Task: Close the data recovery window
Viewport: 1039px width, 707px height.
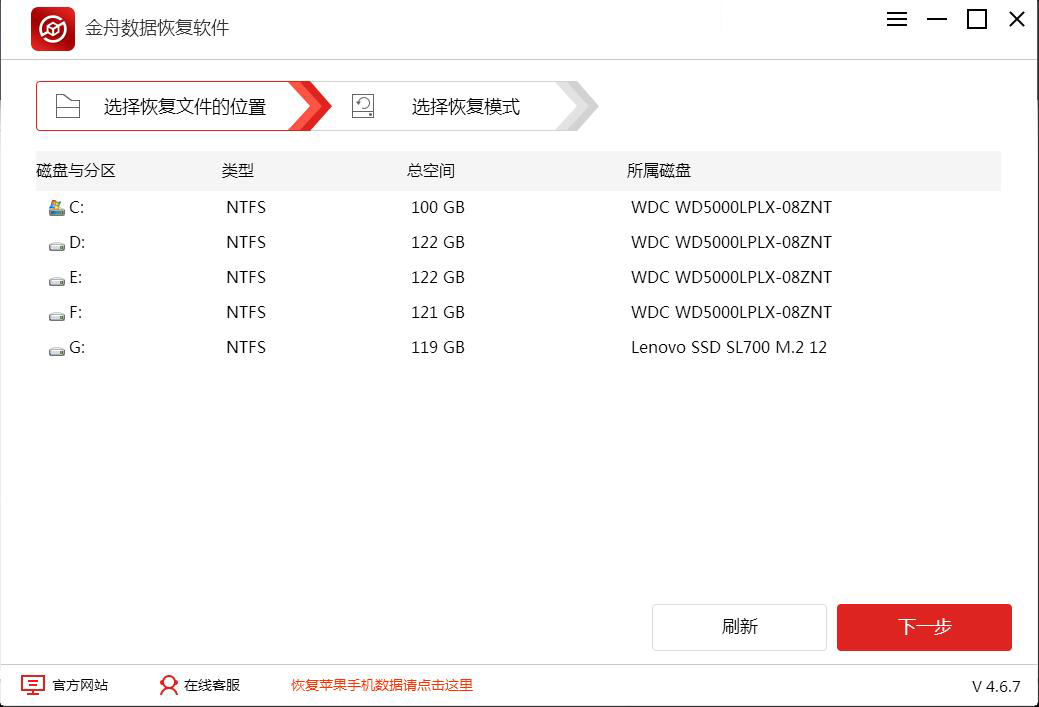Action: pos(1016,19)
